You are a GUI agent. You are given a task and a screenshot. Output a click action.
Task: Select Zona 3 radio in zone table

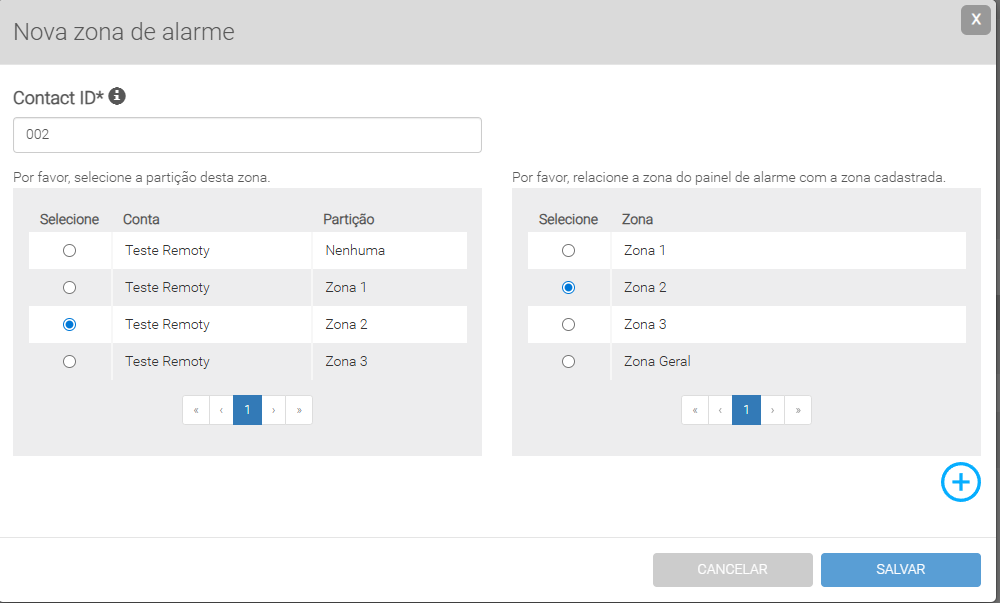tap(569, 325)
